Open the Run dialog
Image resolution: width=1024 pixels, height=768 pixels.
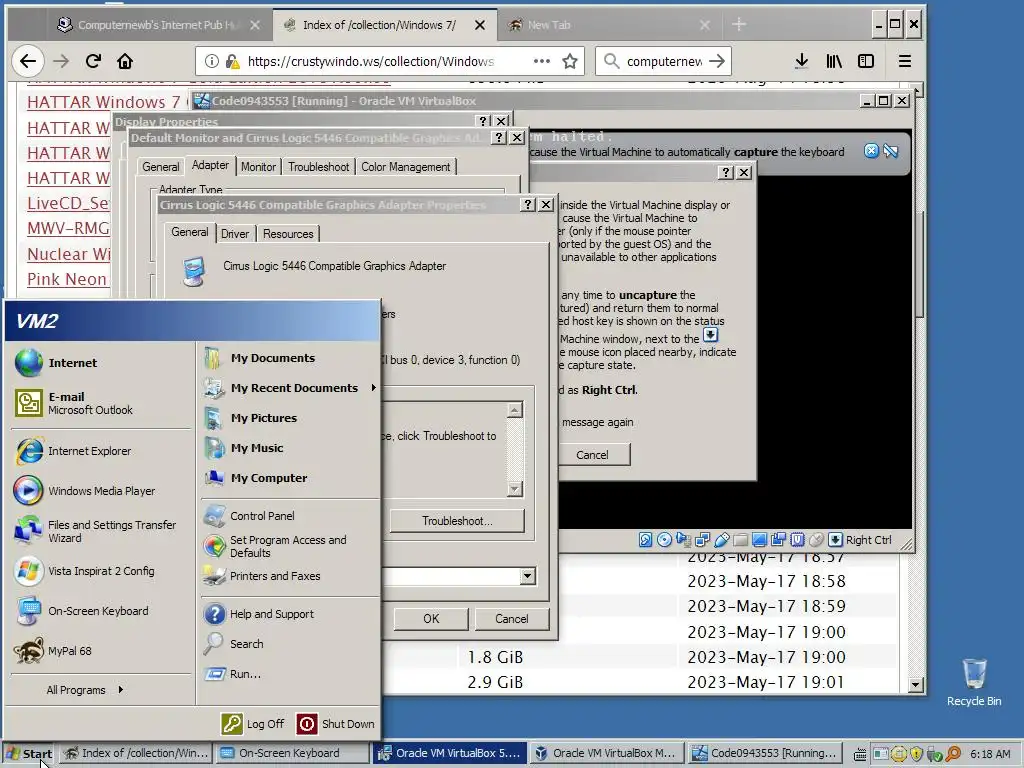[289, 674]
